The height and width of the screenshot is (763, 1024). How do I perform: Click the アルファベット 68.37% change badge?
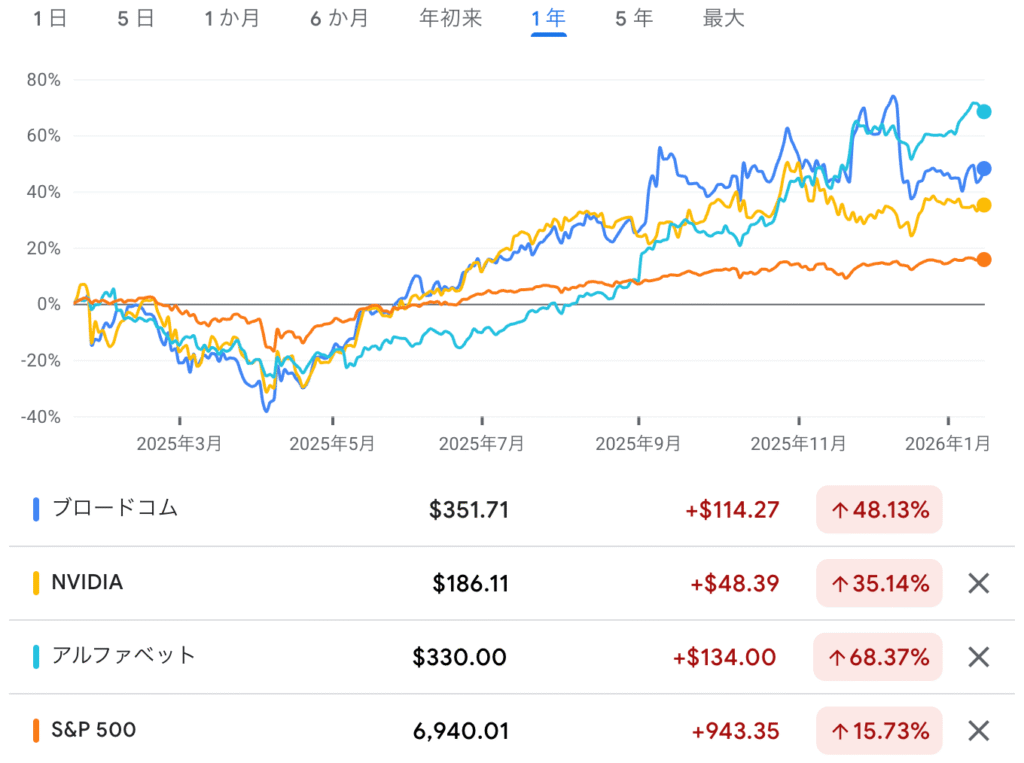coord(878,657)
